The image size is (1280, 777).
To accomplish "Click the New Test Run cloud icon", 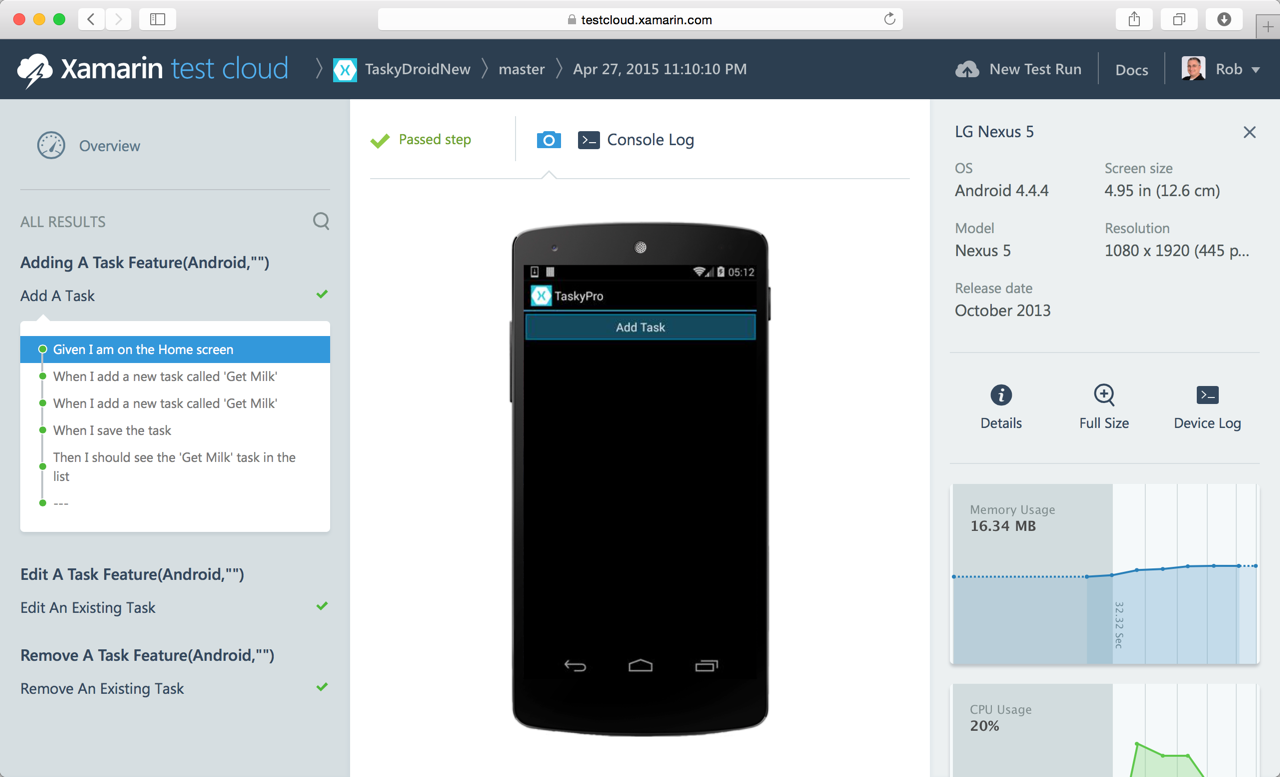I will click(967, 69).
